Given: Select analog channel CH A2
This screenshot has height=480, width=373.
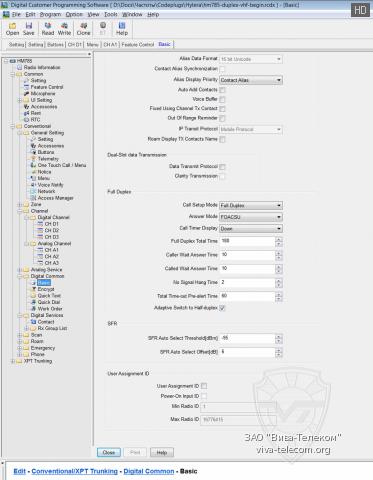Looking at the screenshot, I should click(52, 256).
